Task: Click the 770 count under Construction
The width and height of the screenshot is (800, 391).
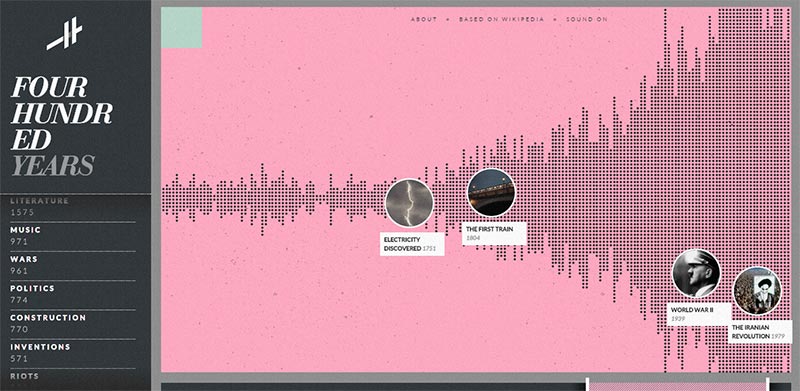Action: point(19,329)
